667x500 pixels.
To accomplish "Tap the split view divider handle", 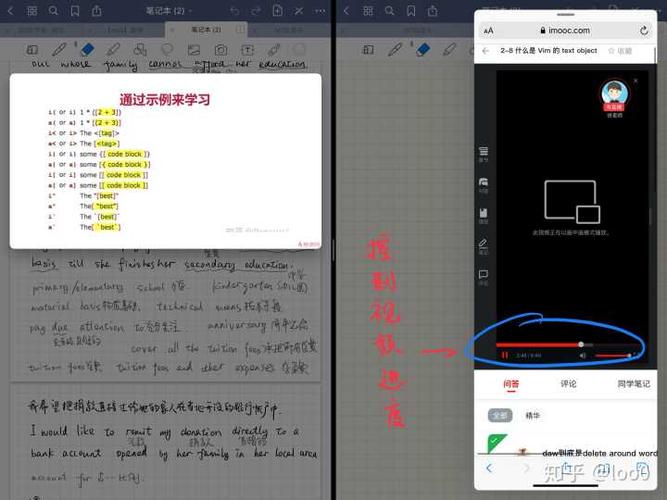I will coord(333,250).
